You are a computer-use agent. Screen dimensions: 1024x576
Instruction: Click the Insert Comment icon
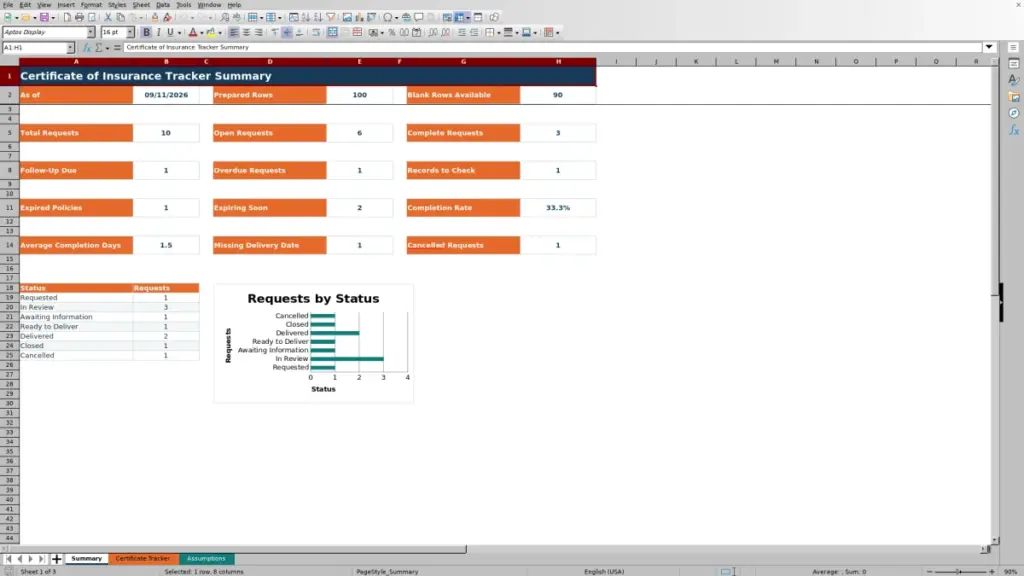pyautogui.click(x=419, y=17)
